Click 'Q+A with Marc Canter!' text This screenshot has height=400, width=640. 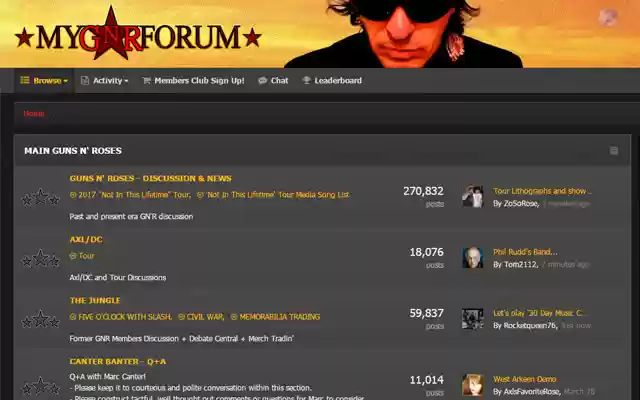pos(107,376)
